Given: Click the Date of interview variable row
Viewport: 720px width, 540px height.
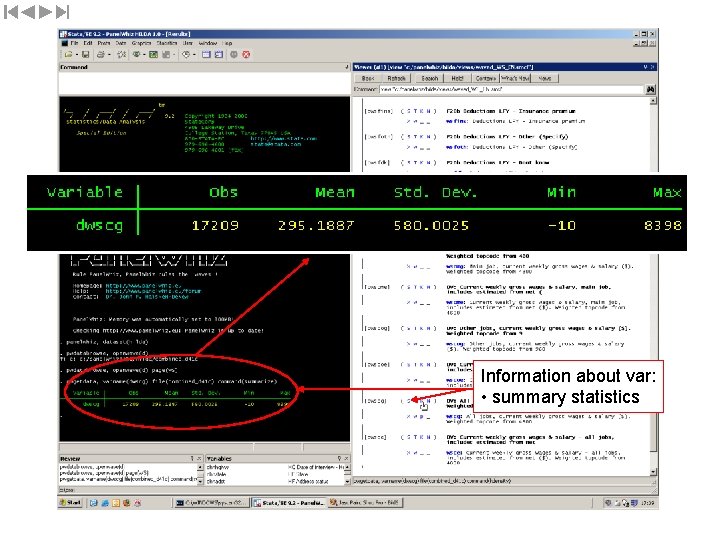Looking at the screenshot, I should pyautogui.click(x=275, y=467).
